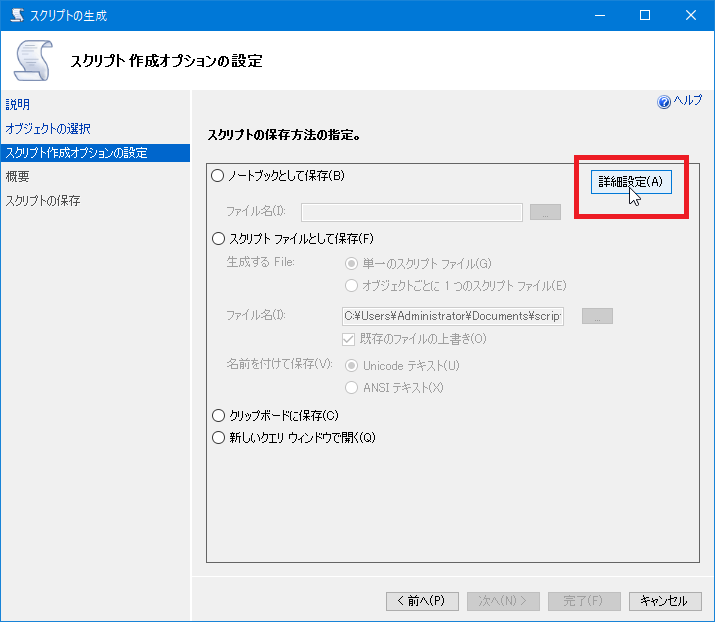Image resolution: width=715 pixels, height=622 pixels.
Task: Open the 概要 step in sidebar
Action: pos(18,177)
